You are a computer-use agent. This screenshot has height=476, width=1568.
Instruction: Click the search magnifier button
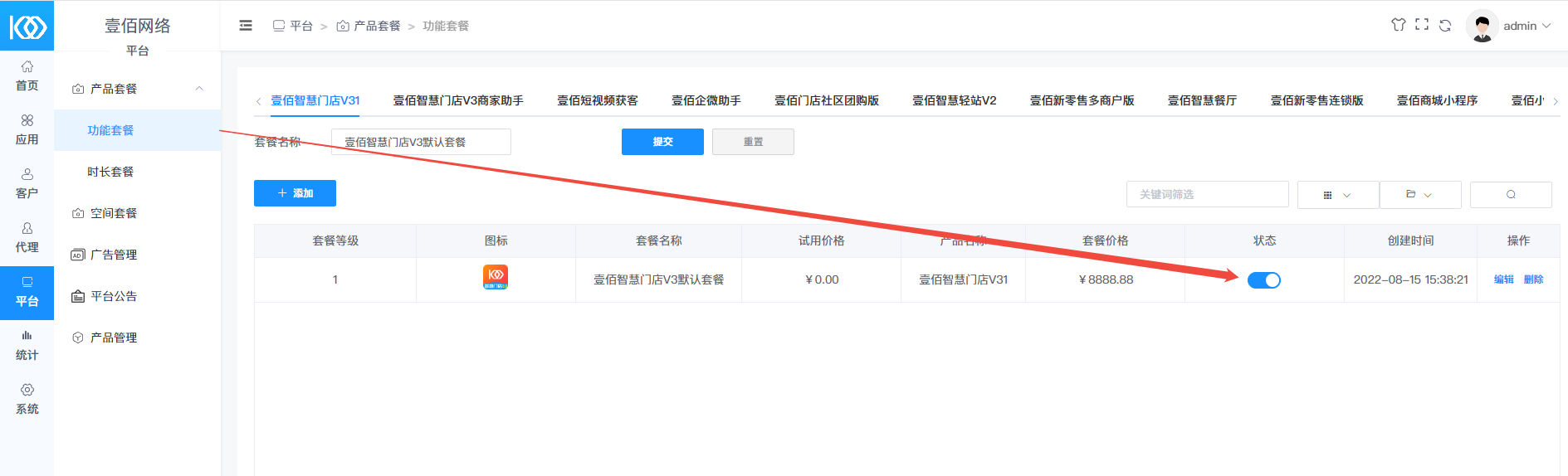tap(1511, 194)
